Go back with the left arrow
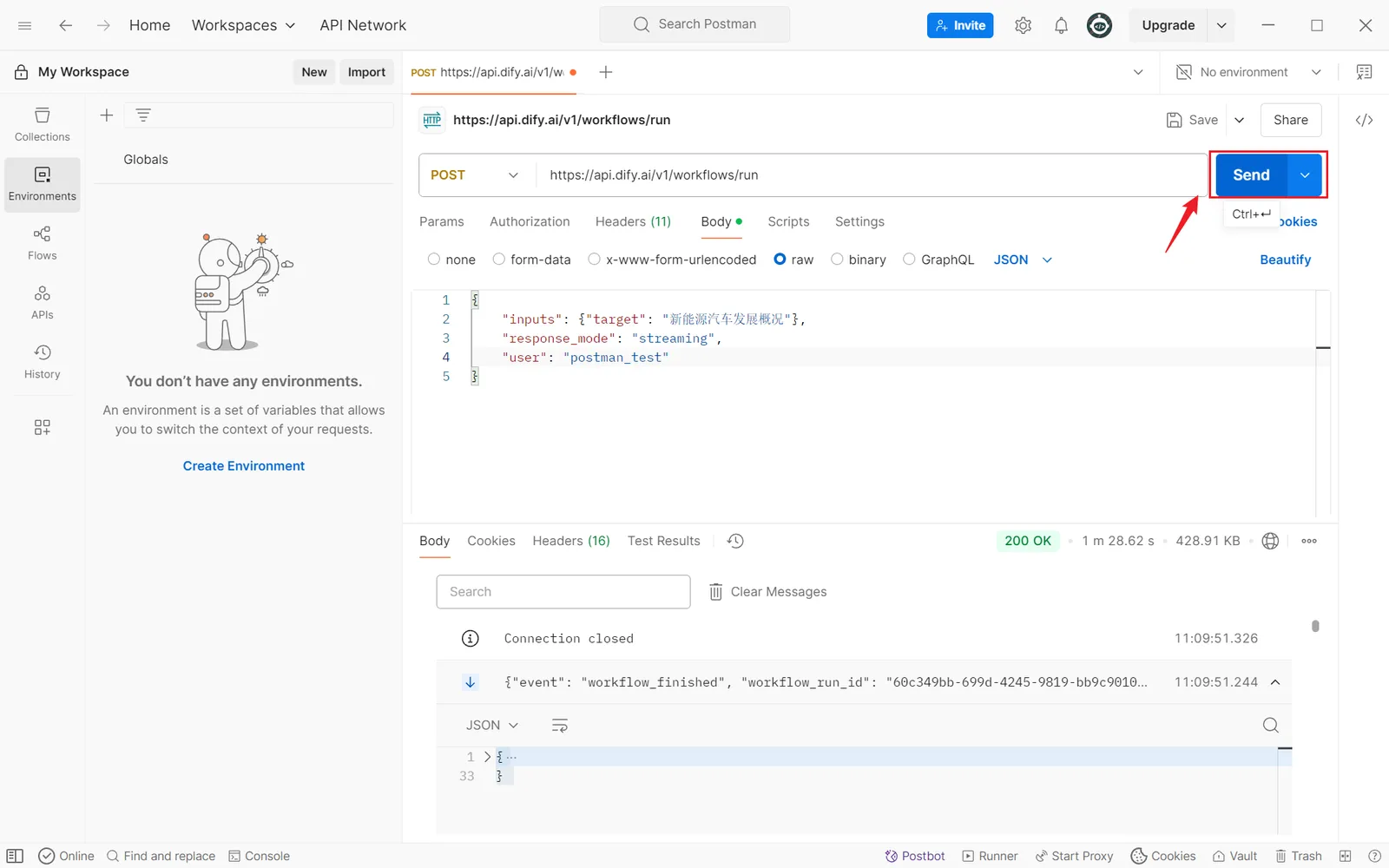 pyautogui.click(x=65, y=25)
